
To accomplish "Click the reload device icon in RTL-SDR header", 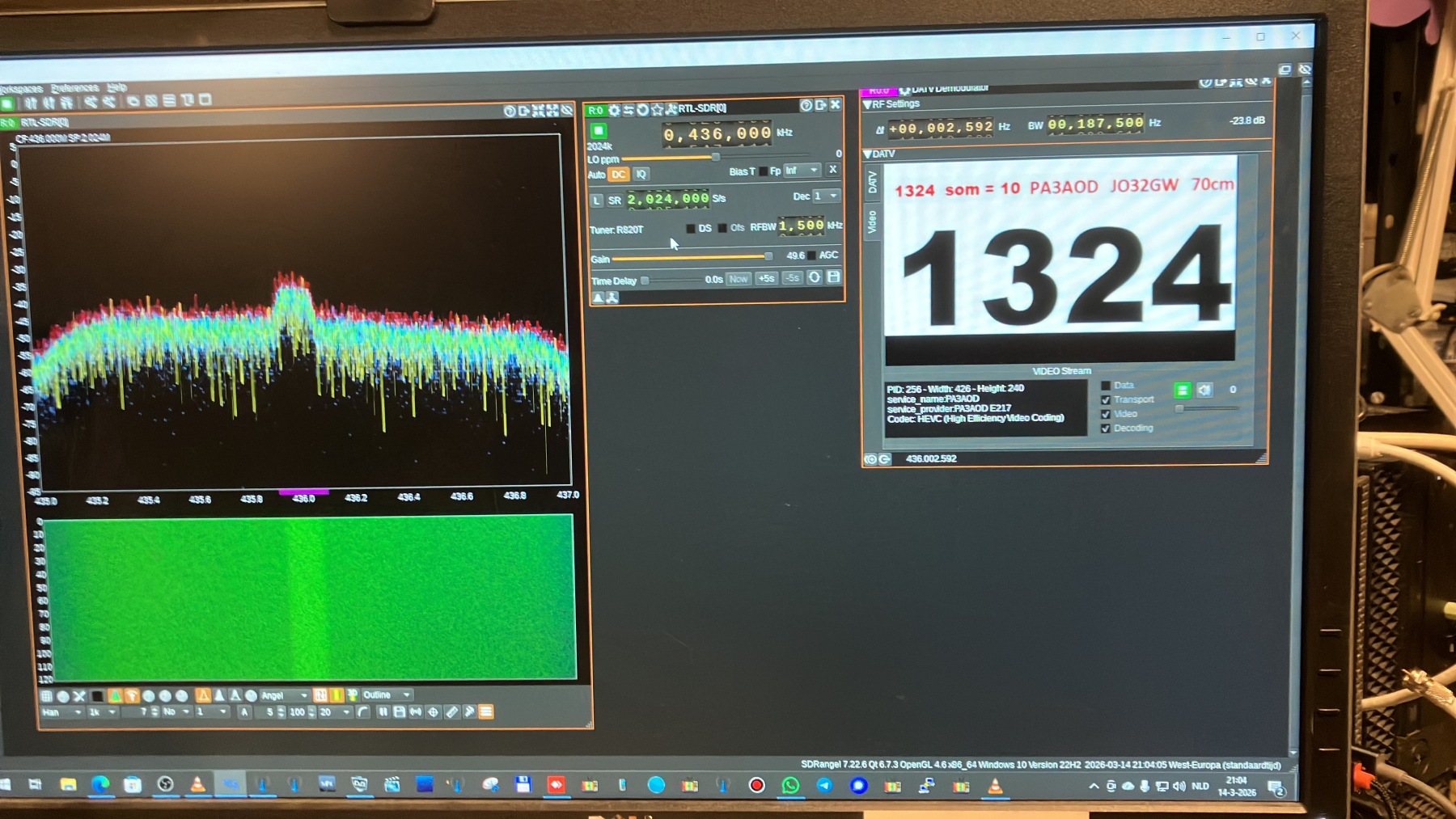I will [642, 109].
